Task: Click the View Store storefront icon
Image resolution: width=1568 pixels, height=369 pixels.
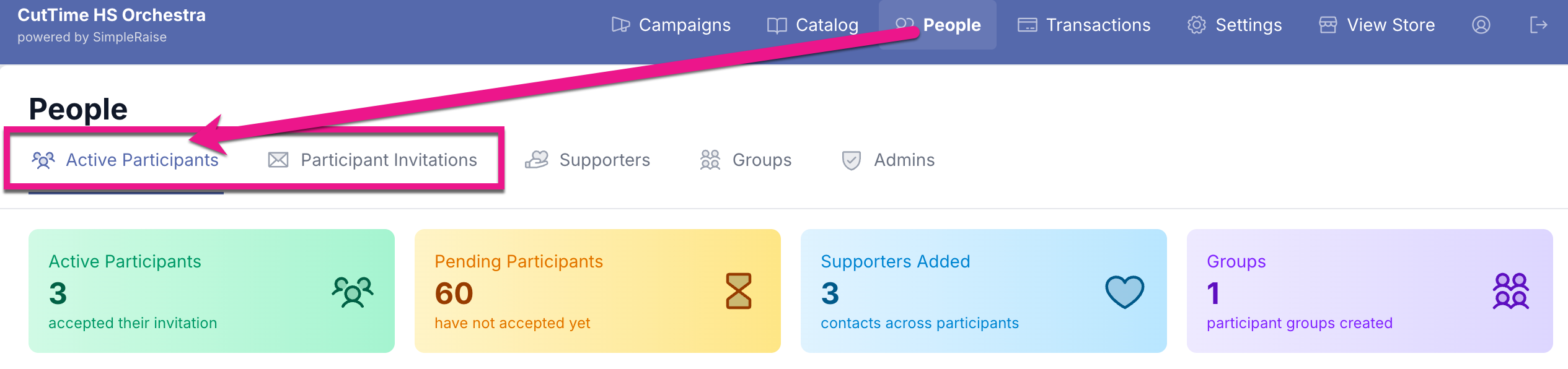Action: pos(1328,25)
